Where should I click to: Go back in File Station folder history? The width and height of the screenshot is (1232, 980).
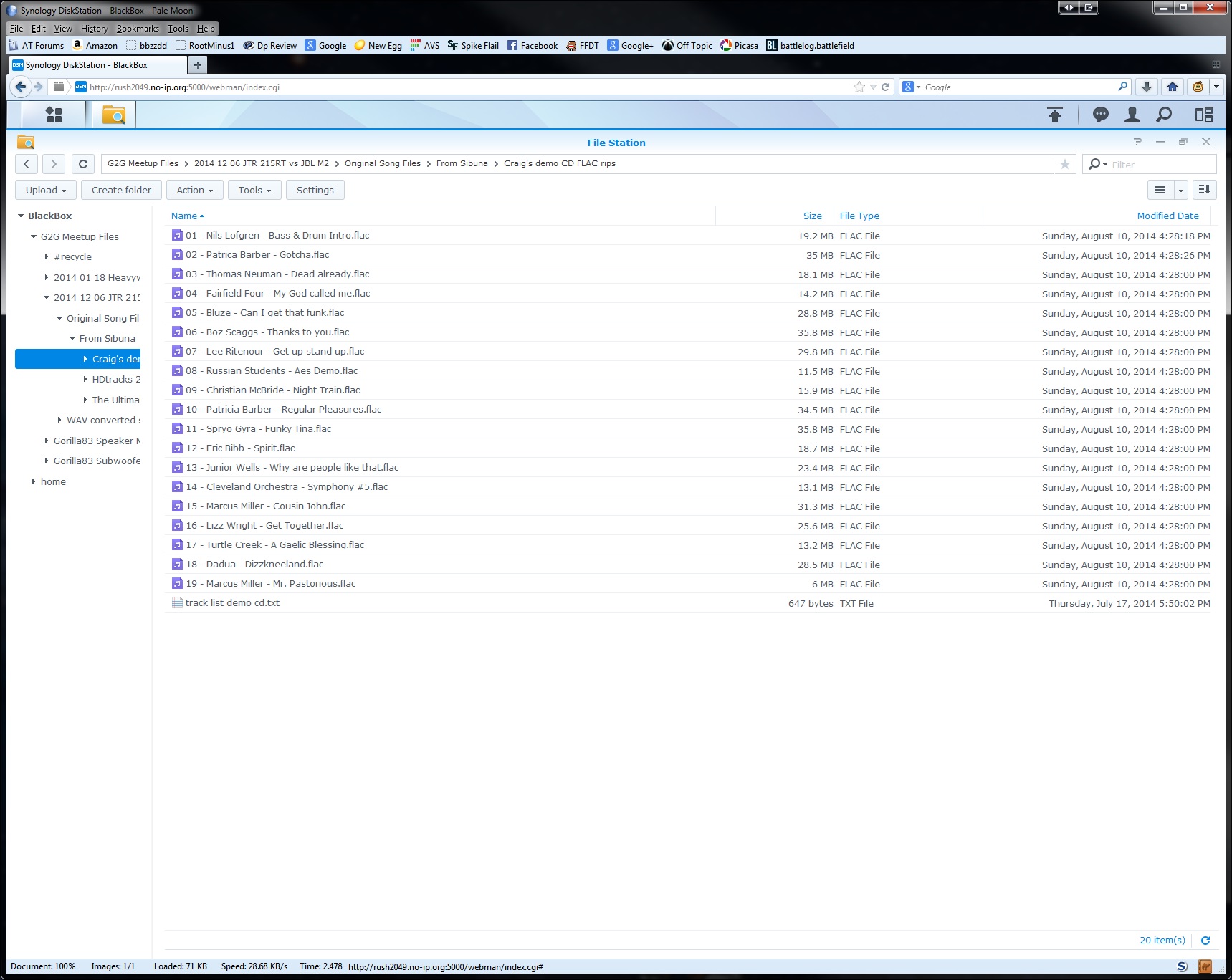pos(27,164)
